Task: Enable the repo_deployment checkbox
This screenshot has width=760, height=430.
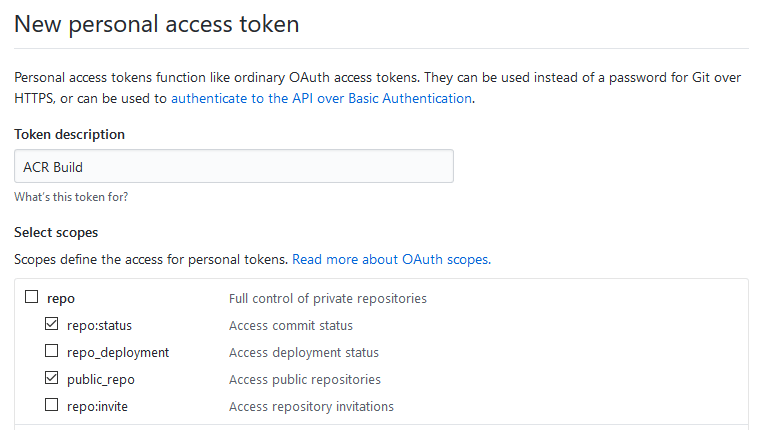Action: [51, 351]
